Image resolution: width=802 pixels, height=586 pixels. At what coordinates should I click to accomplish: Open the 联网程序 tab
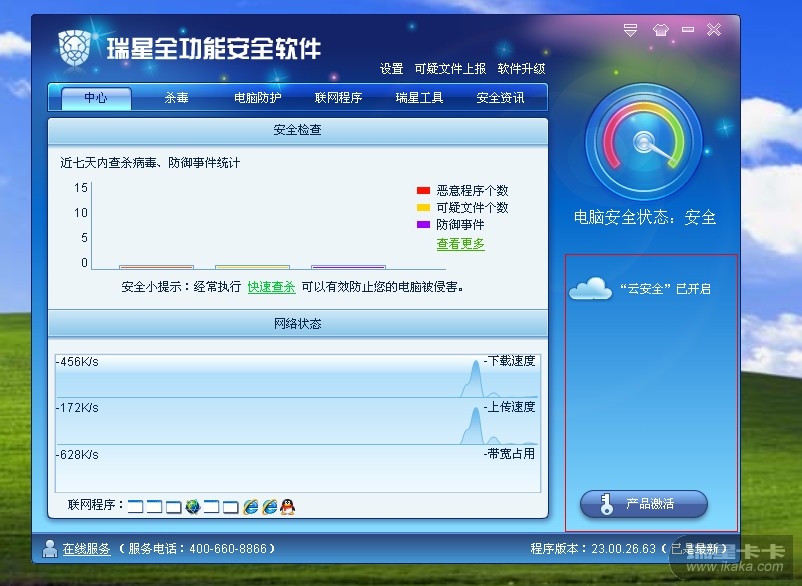pos(338,98)
